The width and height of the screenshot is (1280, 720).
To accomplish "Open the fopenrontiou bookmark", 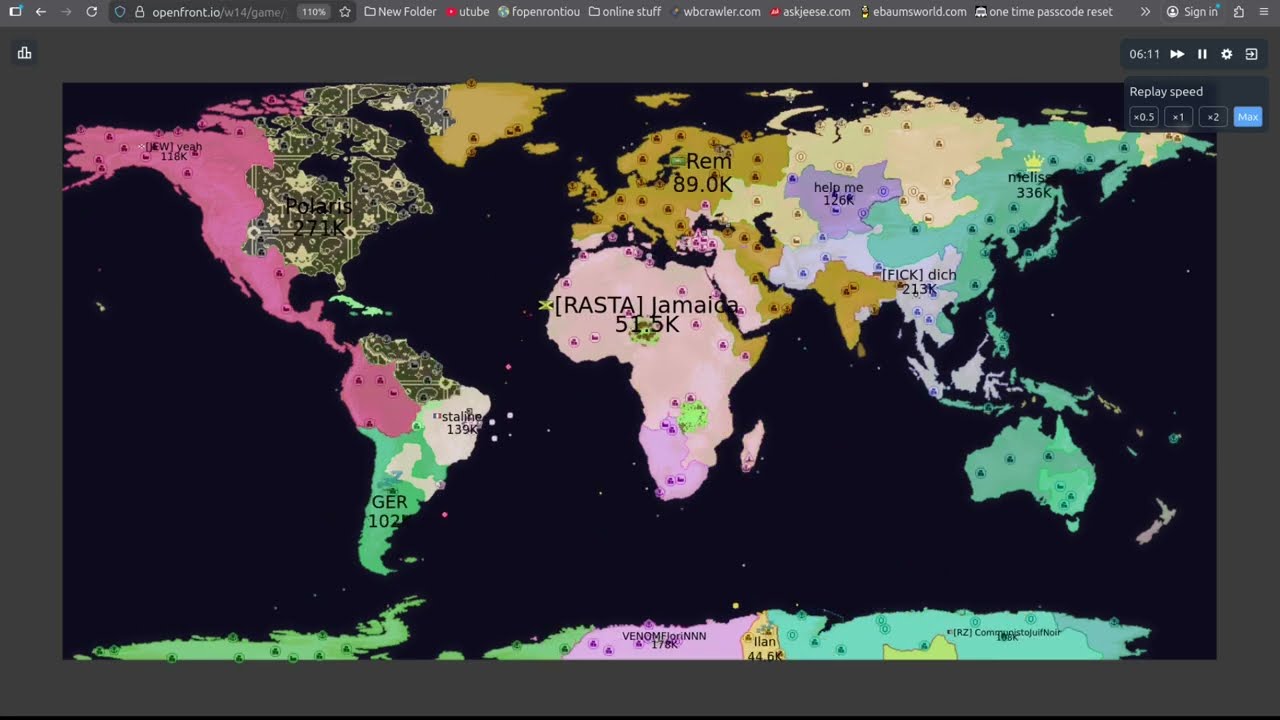I will 538,12.
